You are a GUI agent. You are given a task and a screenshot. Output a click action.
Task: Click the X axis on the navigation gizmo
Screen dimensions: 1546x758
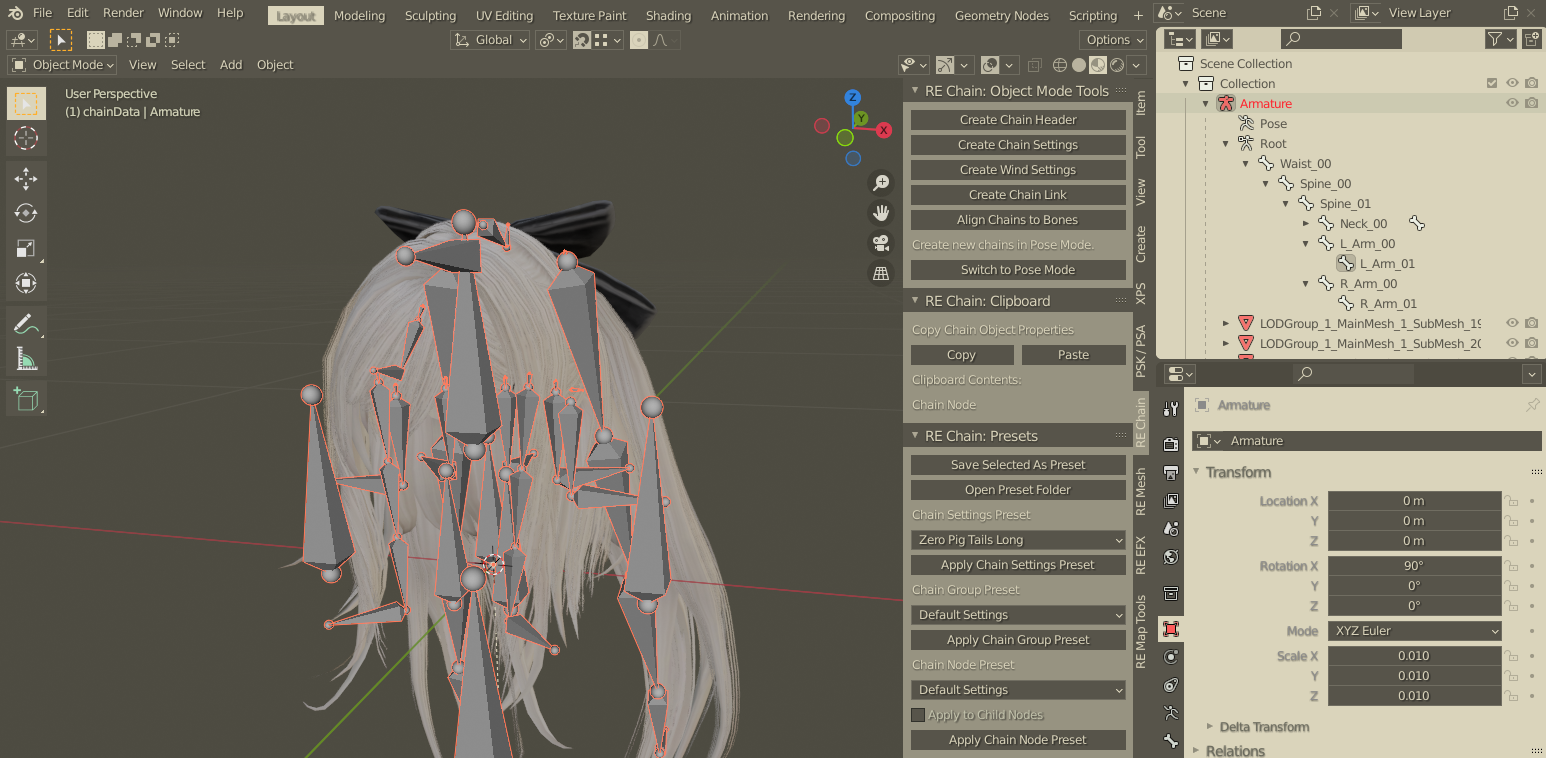884,130
